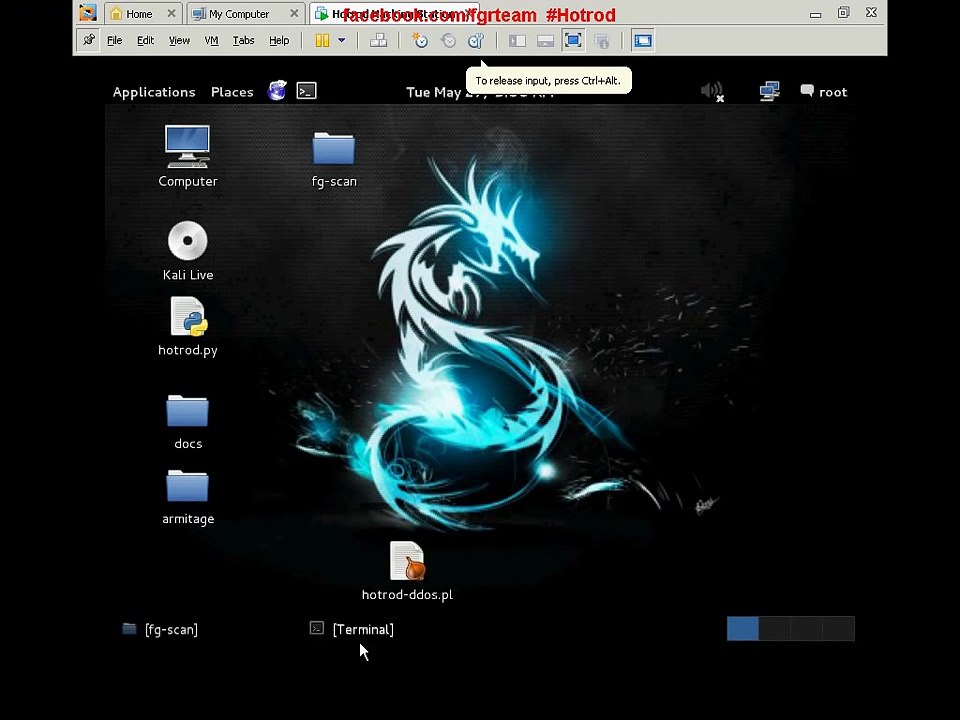Select the third workspace in switcher
960x720 pixels.
point(806,629)
